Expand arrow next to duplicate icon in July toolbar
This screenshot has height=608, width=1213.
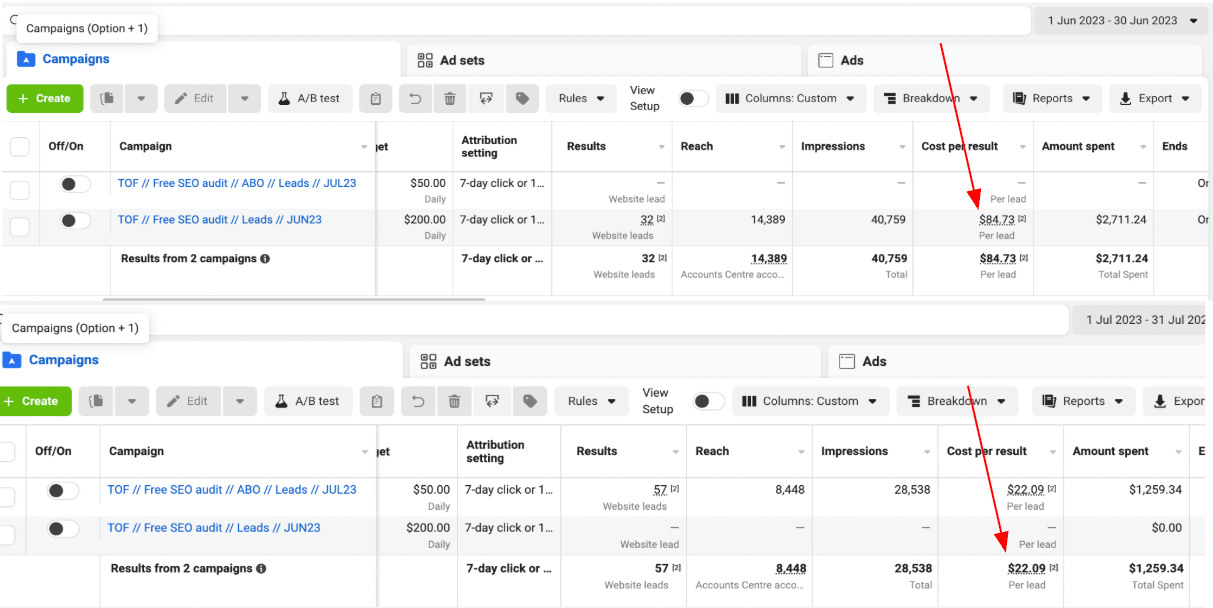[x=131, y=401]
